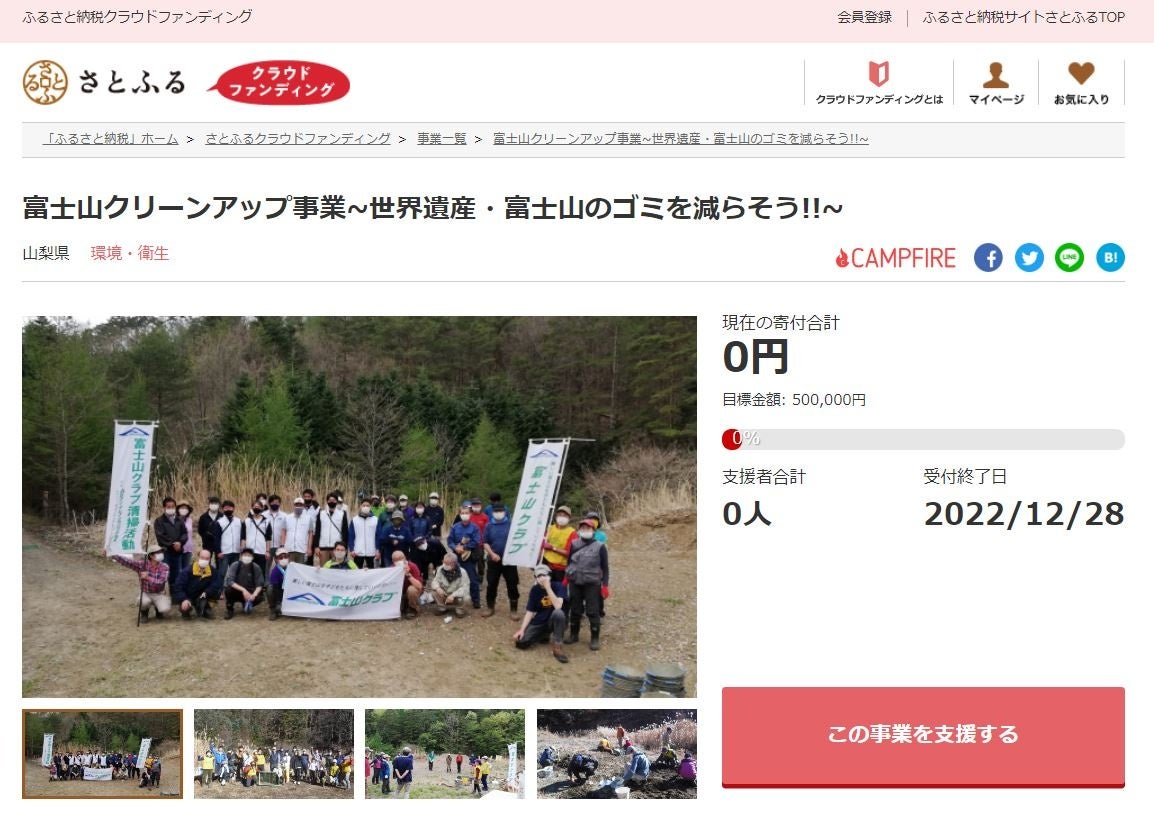The height and width of the screenshot is (816, 1154).
Task: Open the 事業一覧 breadcrumb link
Action: click(442, 138)
